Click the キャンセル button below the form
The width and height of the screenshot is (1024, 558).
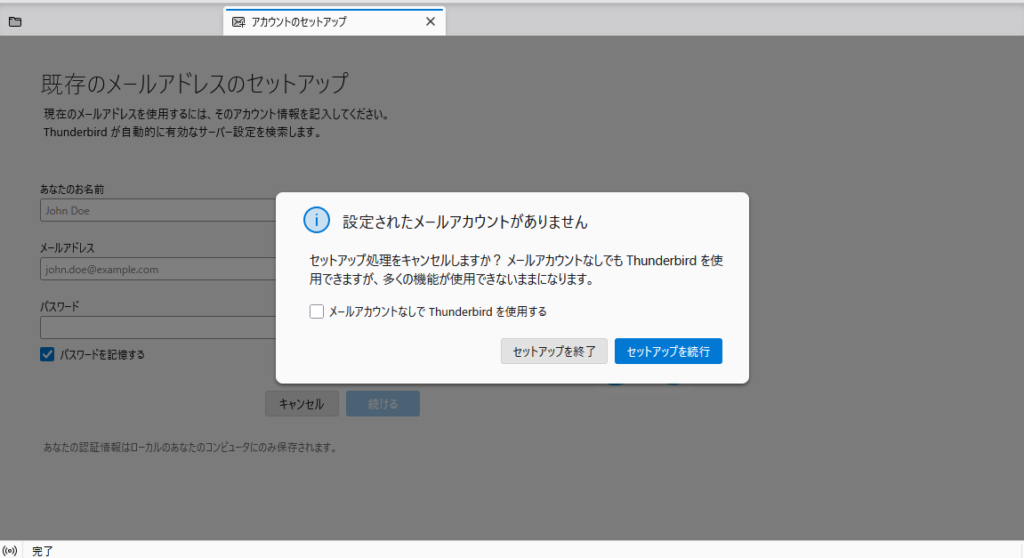pyautogui.click(x=301, y=404)
